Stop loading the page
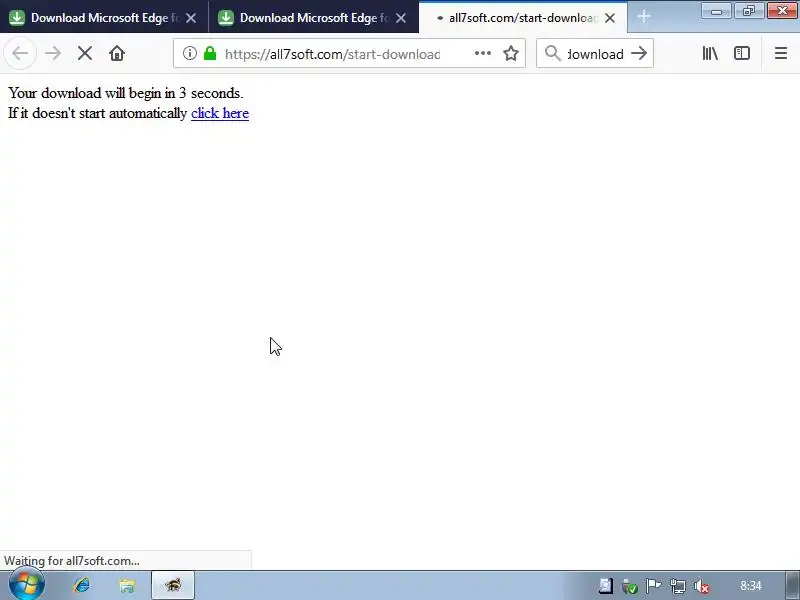 [85, 53]
